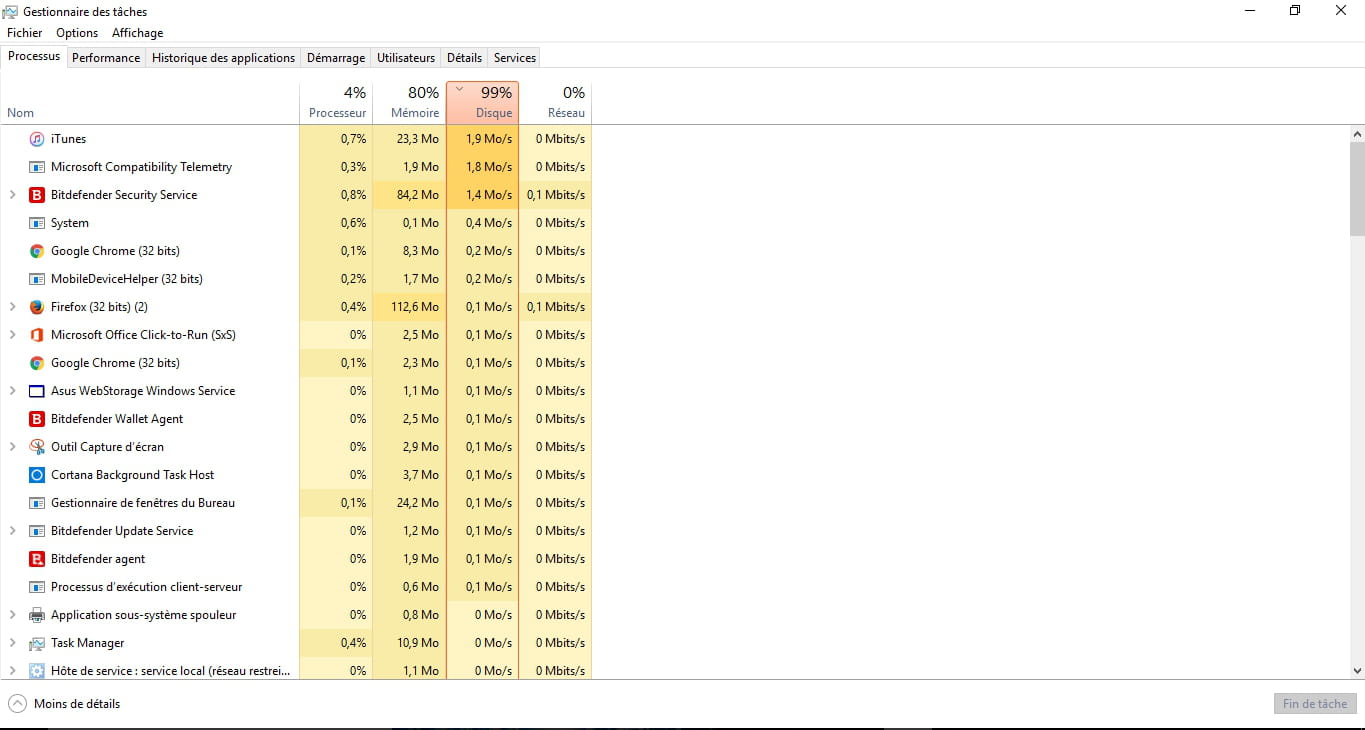
Task: Sort by the Nom column header
Action: pyautogui.click(x=150, y=103)
